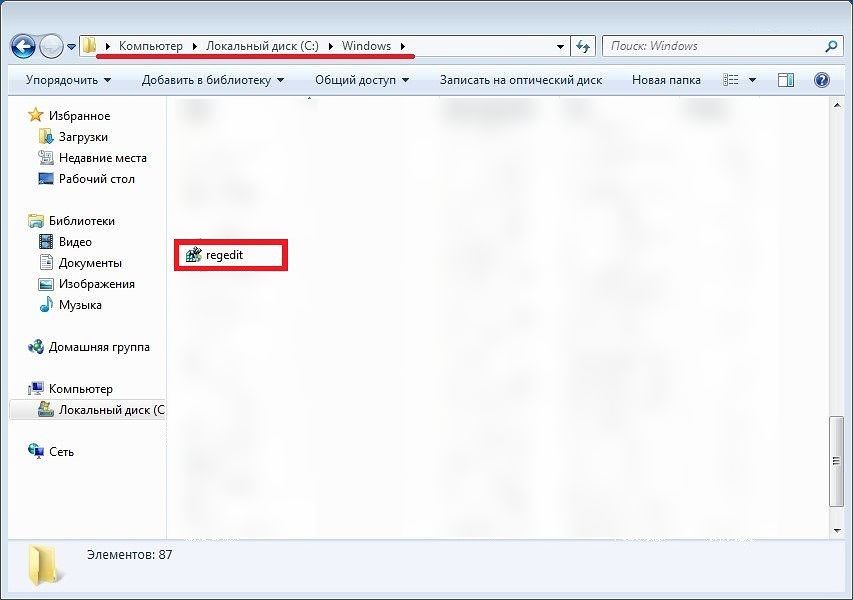The image size is (853, 600).
Task: Click the Локальный диск drive icon in sidebar
Action: [46, 409]
